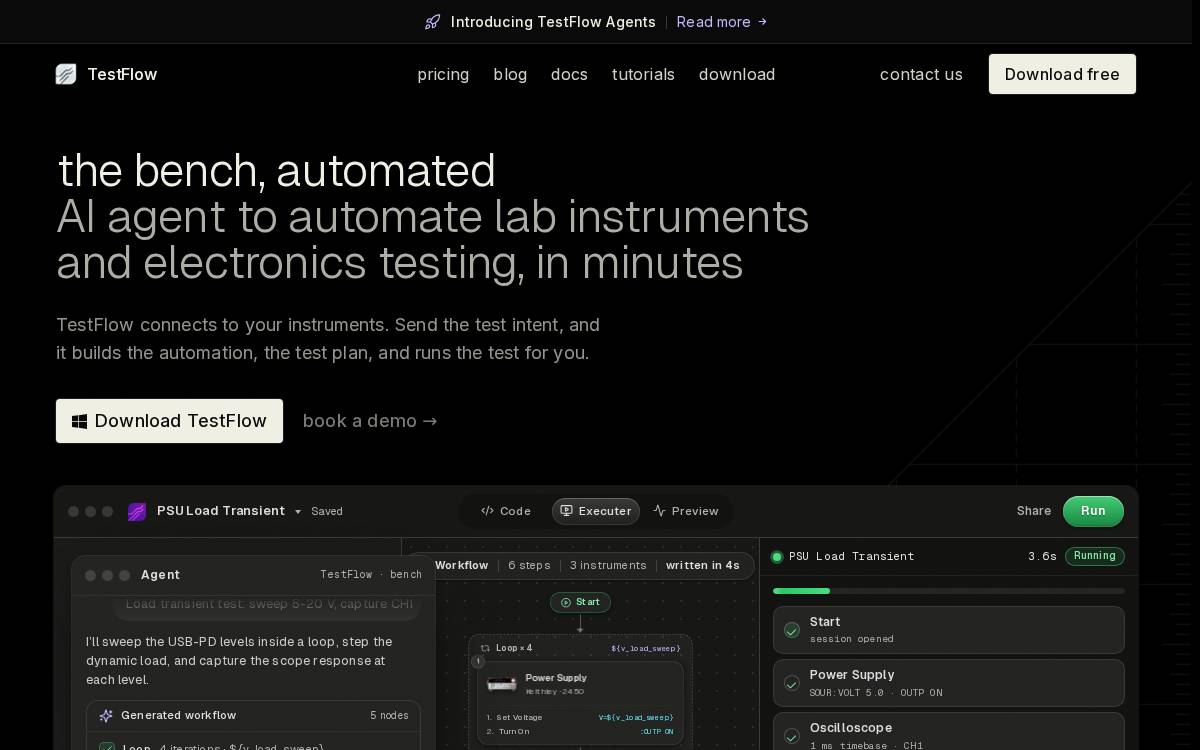Click the 5 nodes count label
This screenshot has height=750, width=1200.
point(389,715)
